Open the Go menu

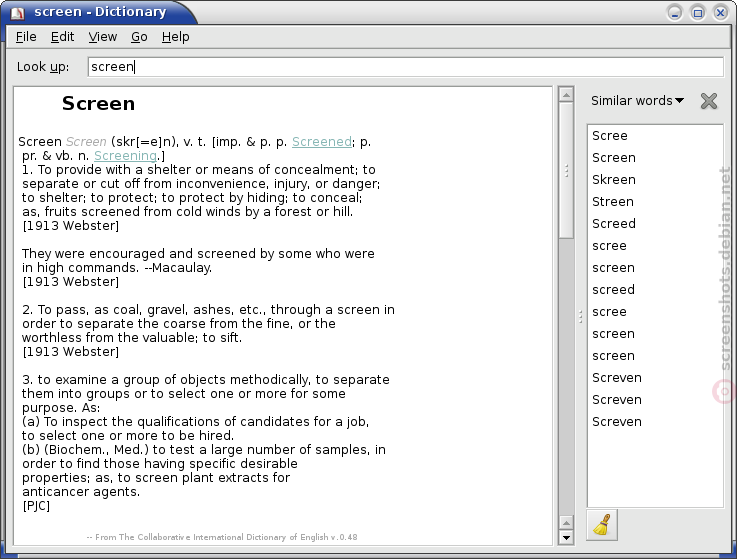[139, 37]
